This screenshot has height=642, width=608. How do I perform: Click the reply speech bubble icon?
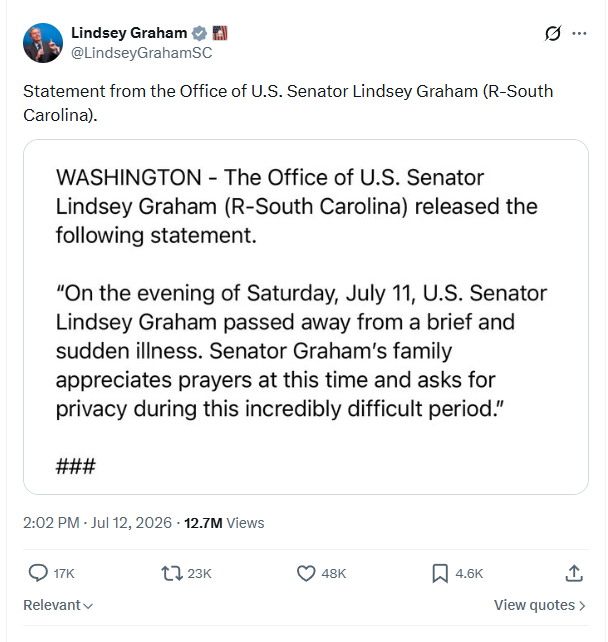(x=38, y=573)
